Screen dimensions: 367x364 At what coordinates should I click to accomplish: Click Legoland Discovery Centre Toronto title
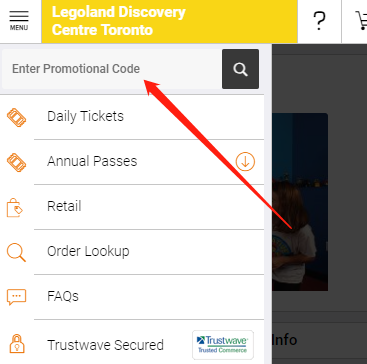118,21
